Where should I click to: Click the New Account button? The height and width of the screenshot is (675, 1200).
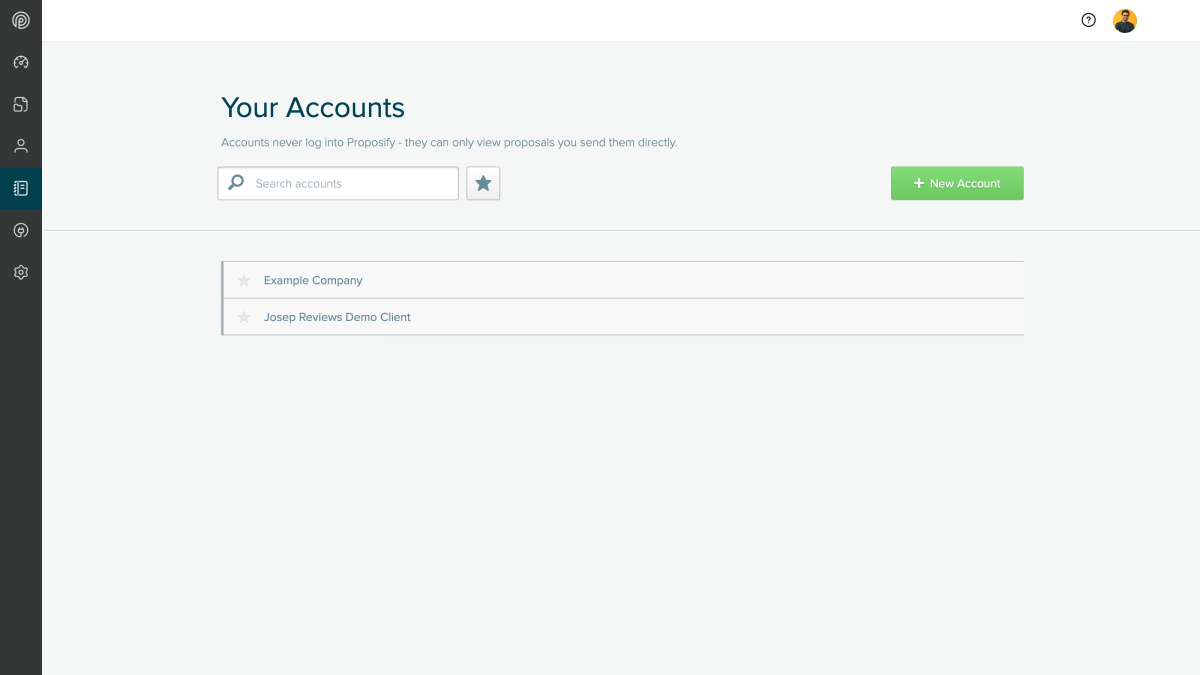pyautogui.click(x=957, y=184)
